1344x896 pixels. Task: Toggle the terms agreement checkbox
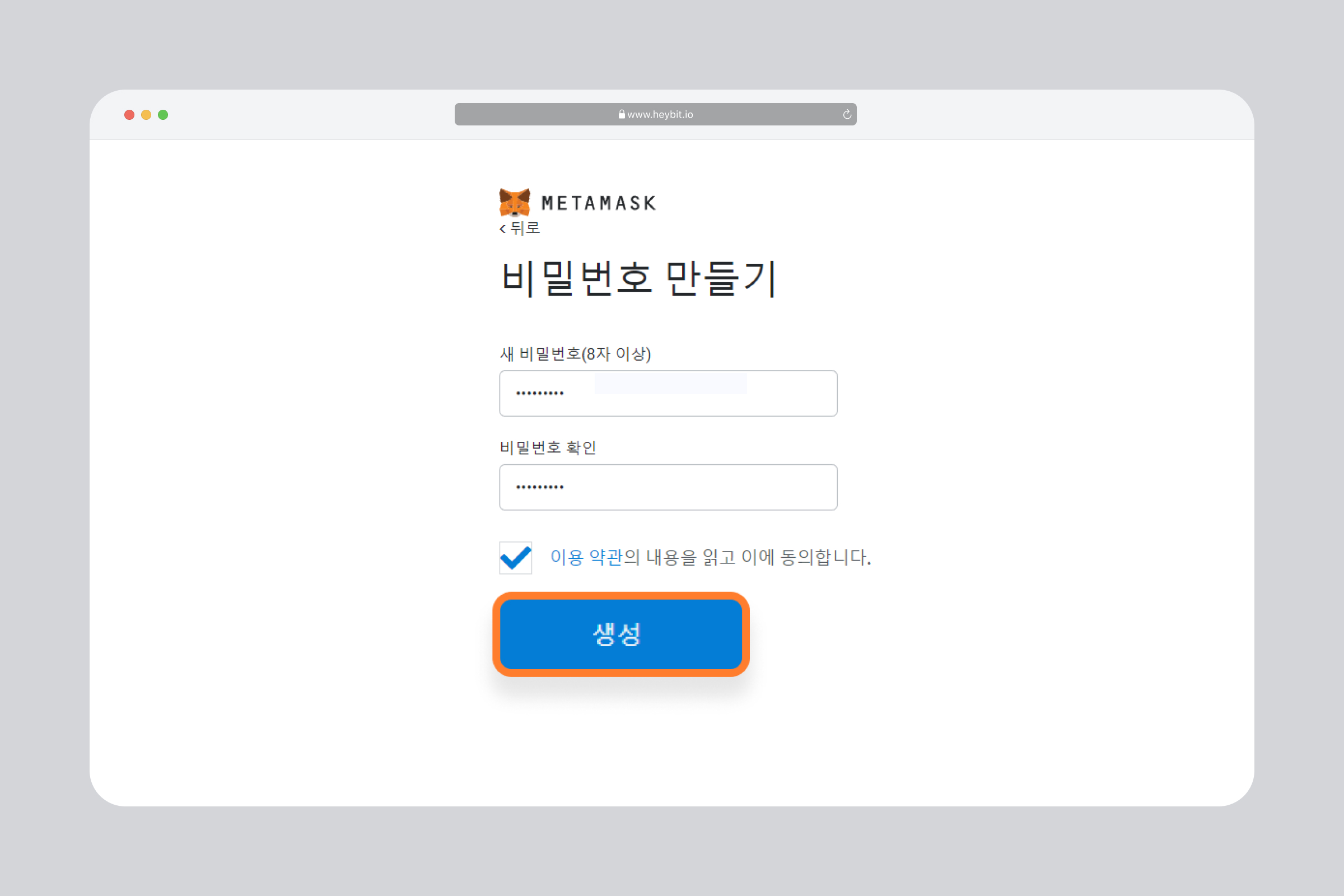[515, 558]
